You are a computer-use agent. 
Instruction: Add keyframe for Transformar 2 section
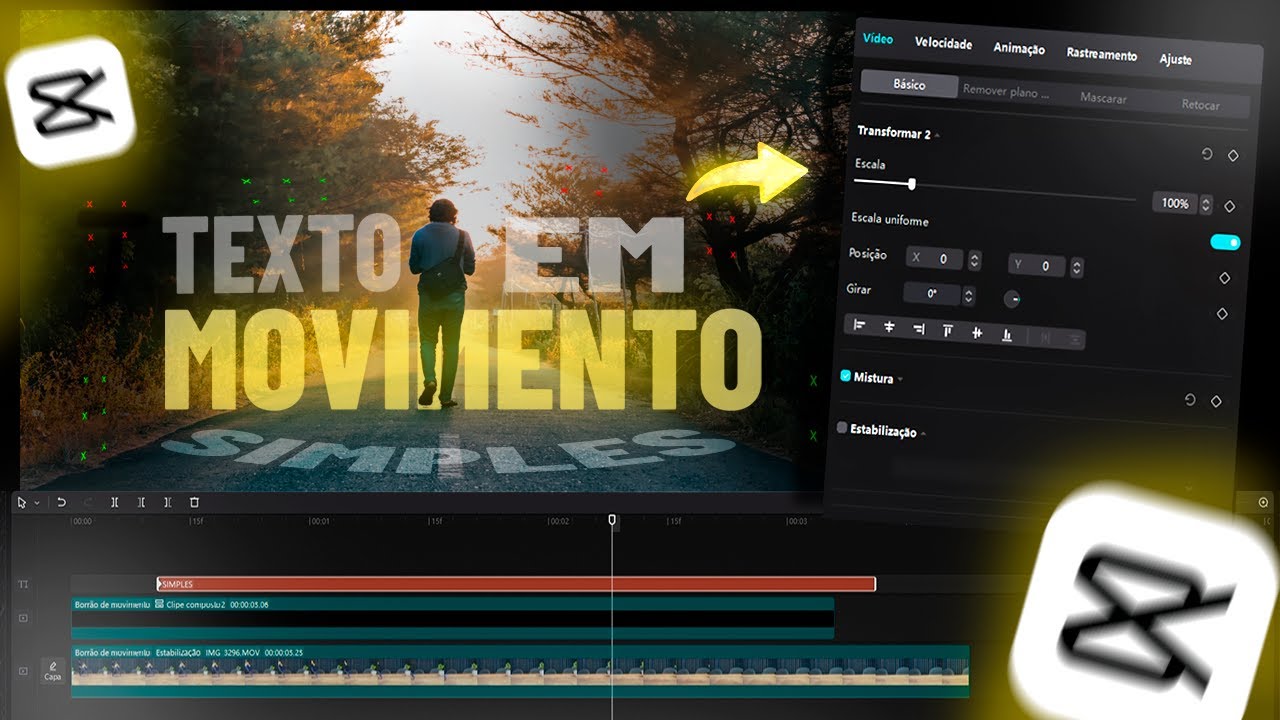(x=1233, y=156)
